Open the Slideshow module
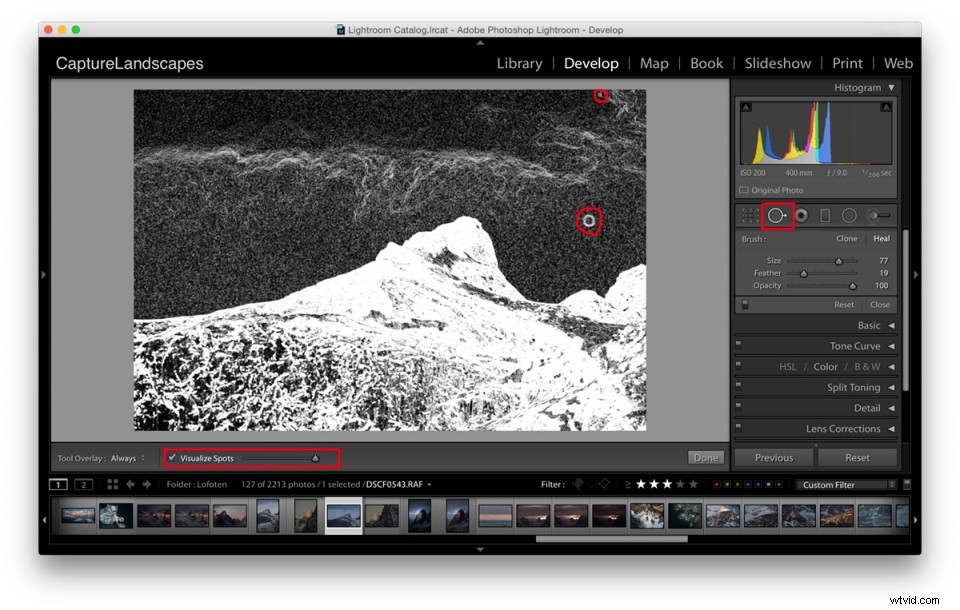This screenshot has height=610, width=960. tap(778, 63)
